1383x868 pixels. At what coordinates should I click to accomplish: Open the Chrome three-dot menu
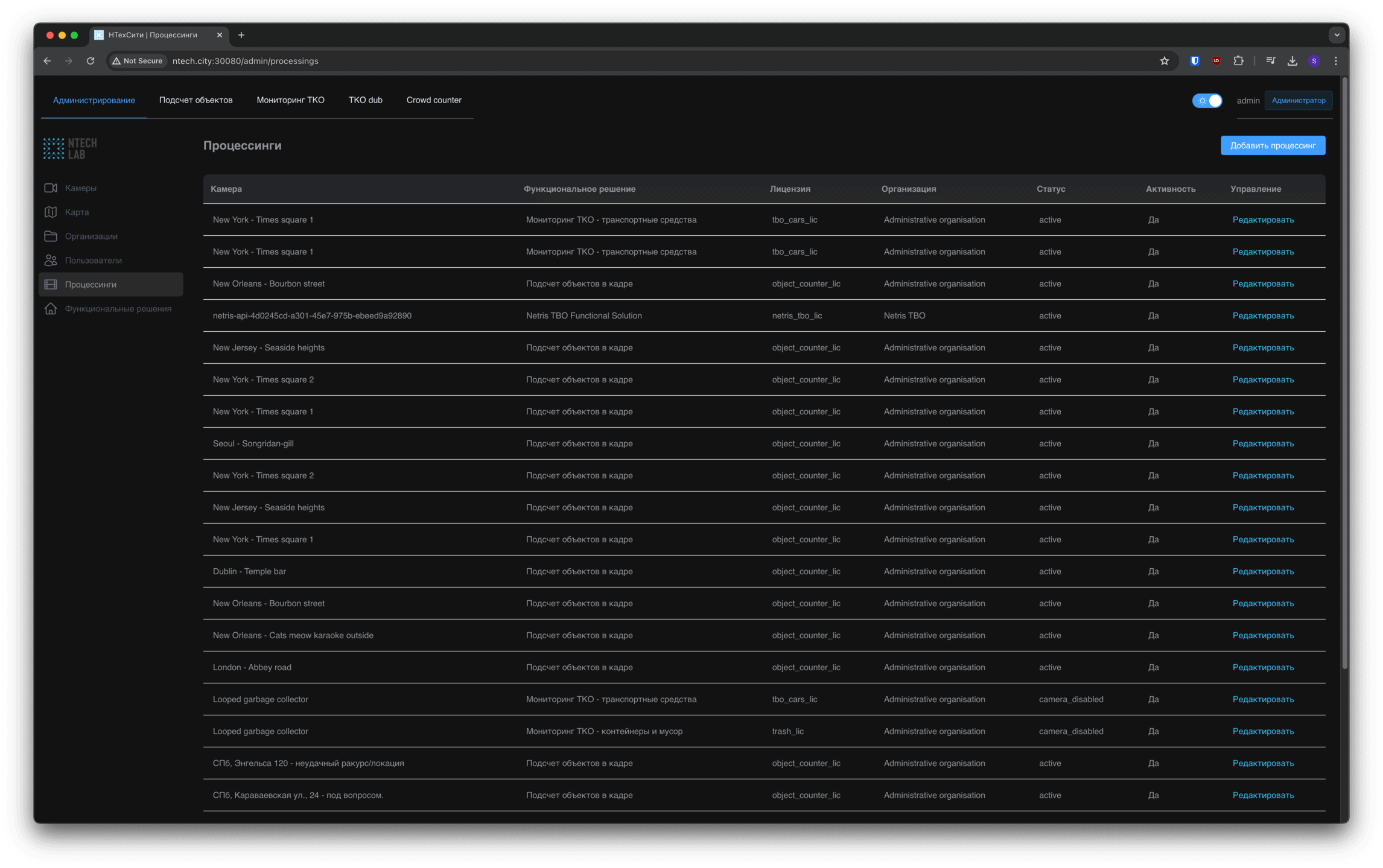tap(1336, 61)
